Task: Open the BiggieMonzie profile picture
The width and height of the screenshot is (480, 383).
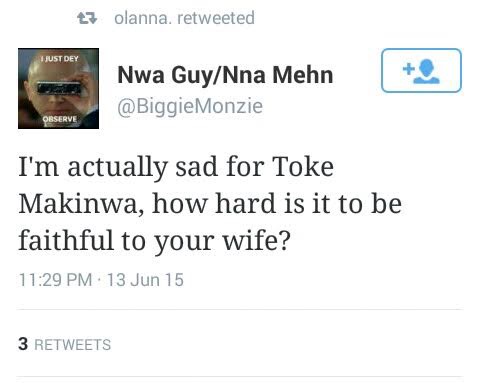Action: 58,88
